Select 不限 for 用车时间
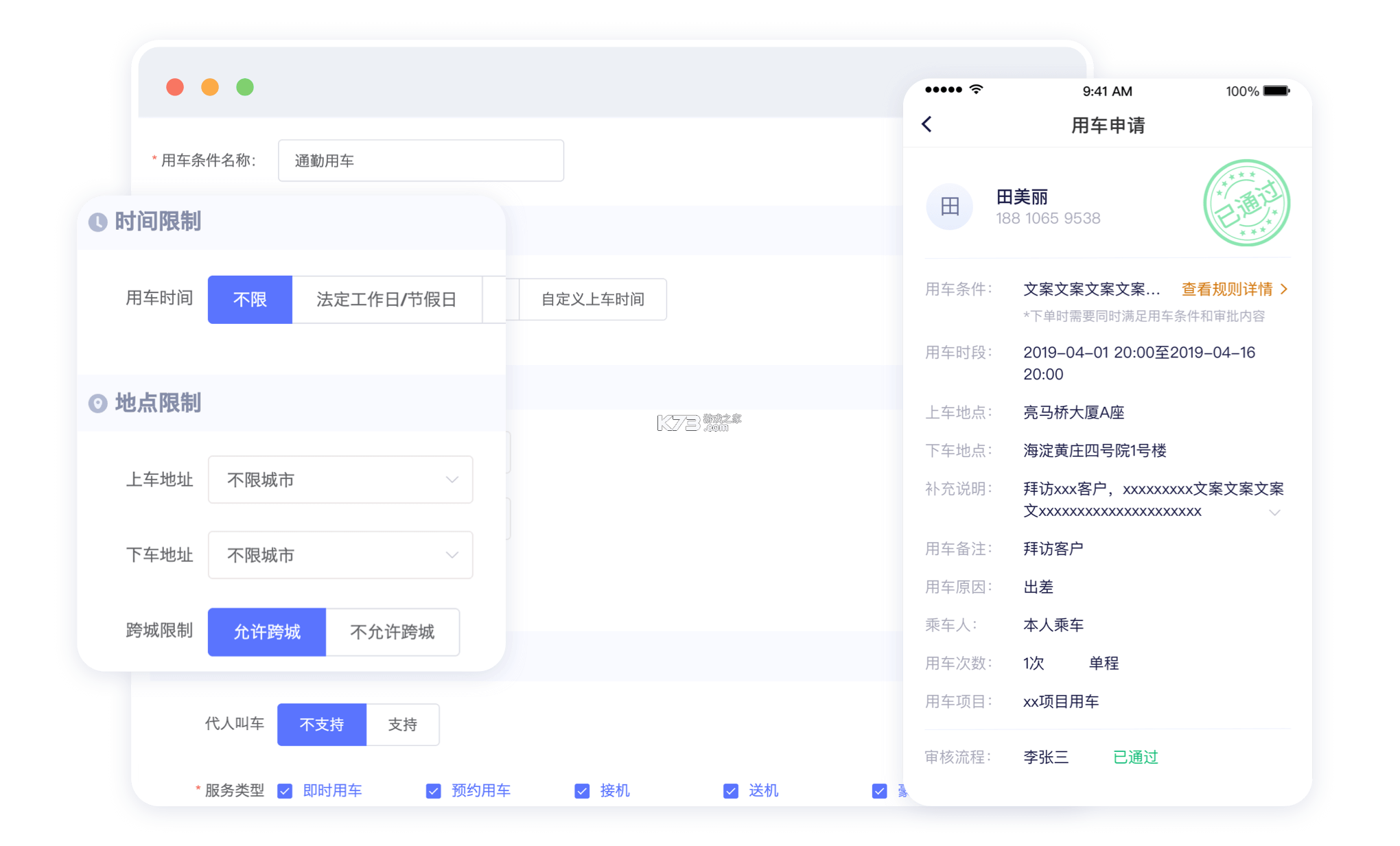The width and height of the screenshot is (1400, 846). 250,300
